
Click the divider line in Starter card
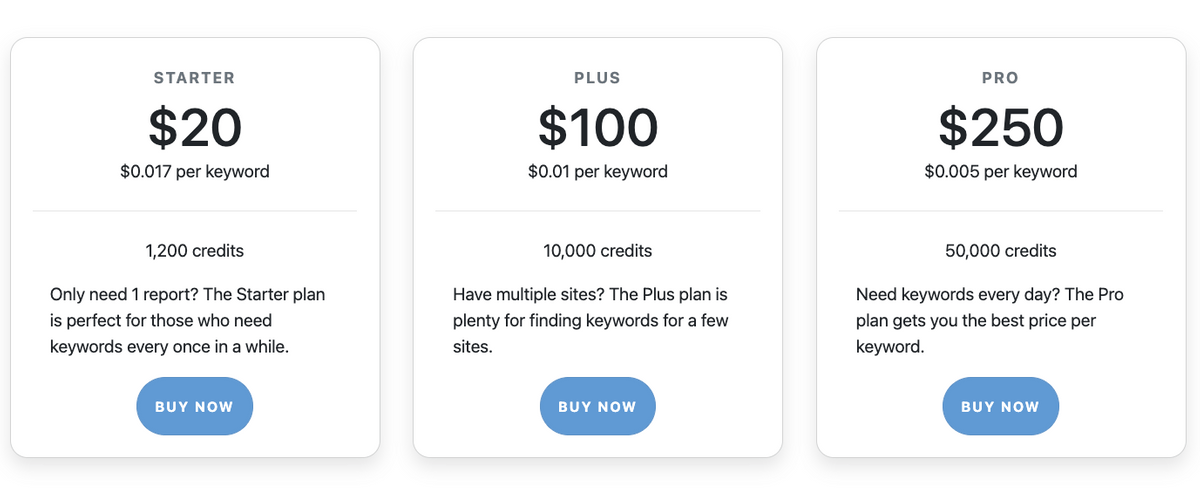coord(194,211)
